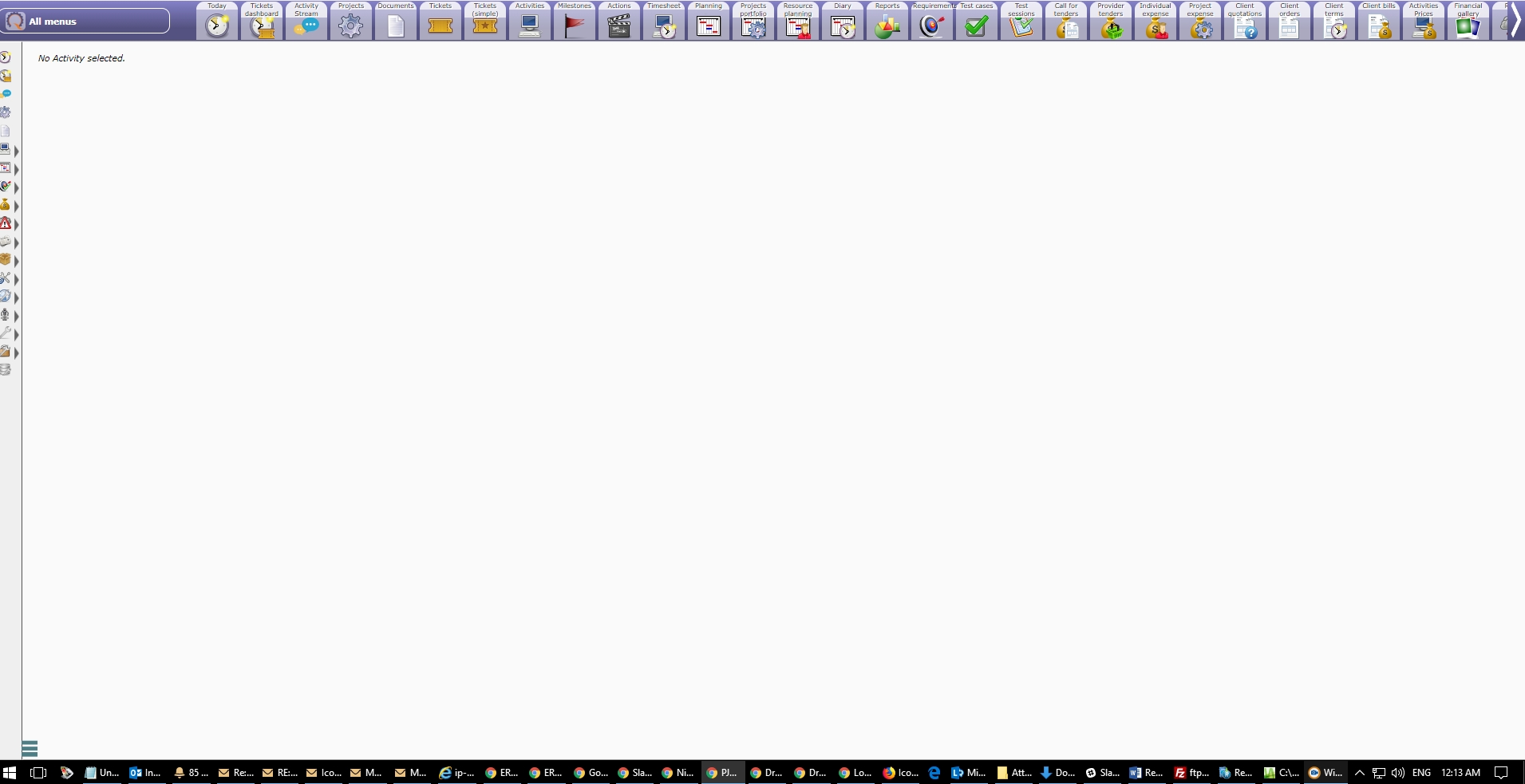Expand the arrow beside the sidebar Gantt planning icon
The width and height of the screenshot is (1525, 784).
[16, 170]
